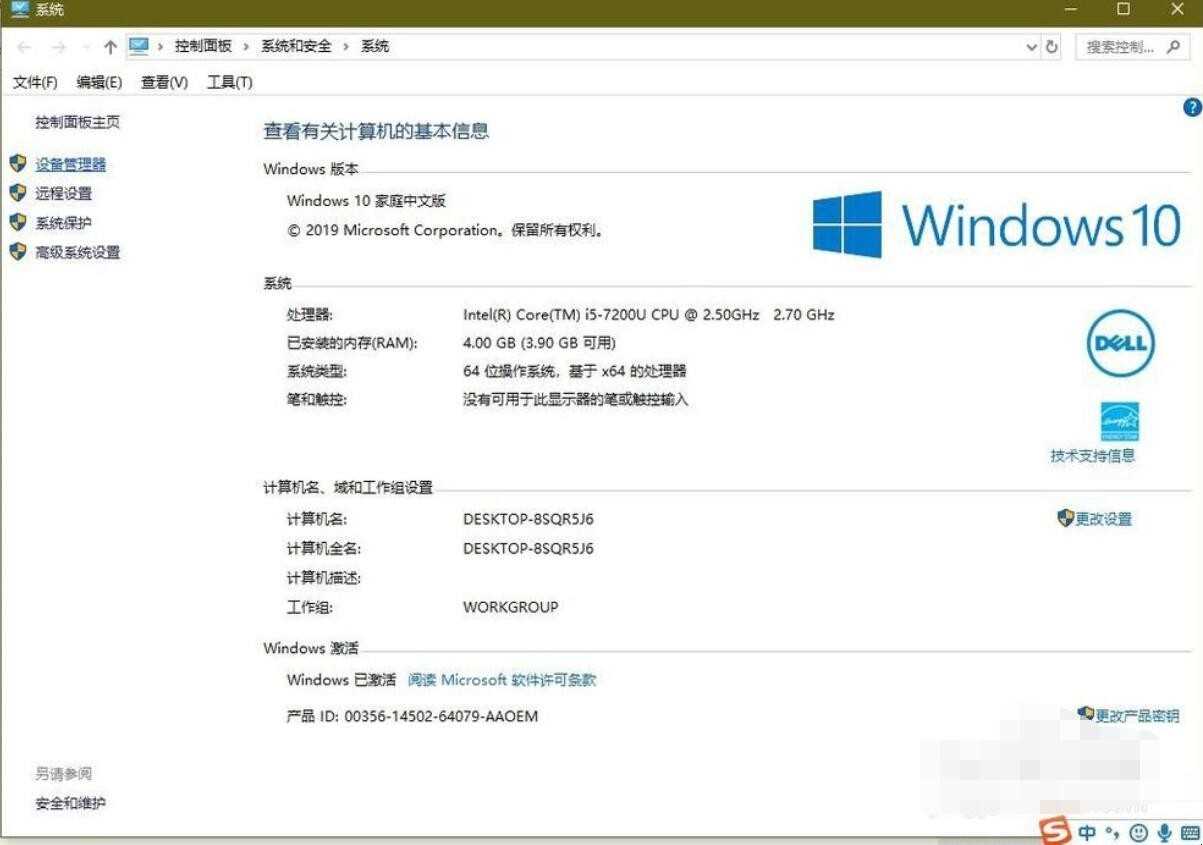The height and width of the screenshot is (845, 1203).
Task: Open the 查看(V) menu
Action: pyautogui.click(x=164, y=82)
